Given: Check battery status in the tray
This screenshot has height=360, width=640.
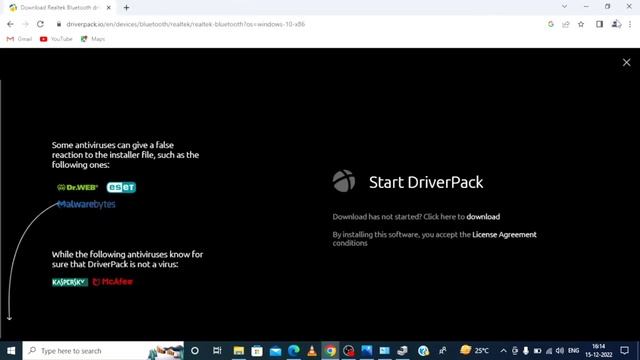Looking at the screenshot, I should [538, 351].
